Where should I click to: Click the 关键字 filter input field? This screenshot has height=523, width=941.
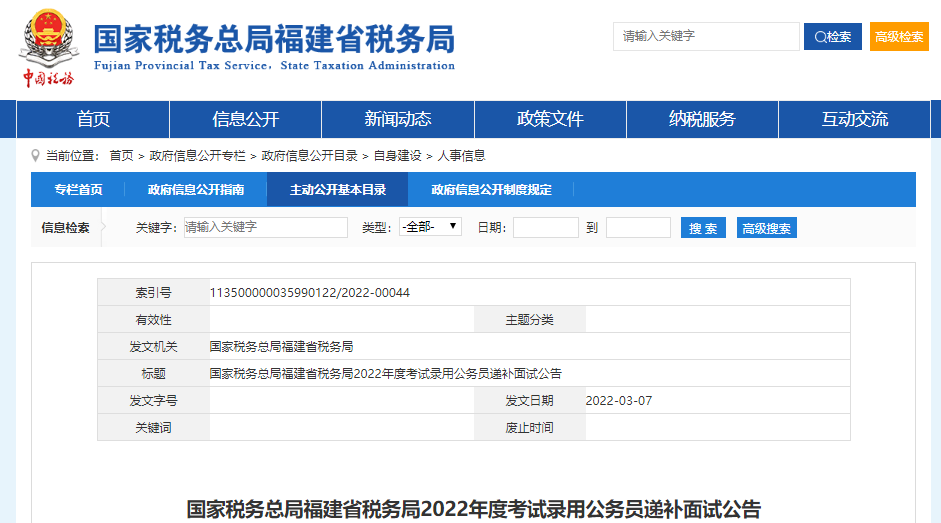265,227
